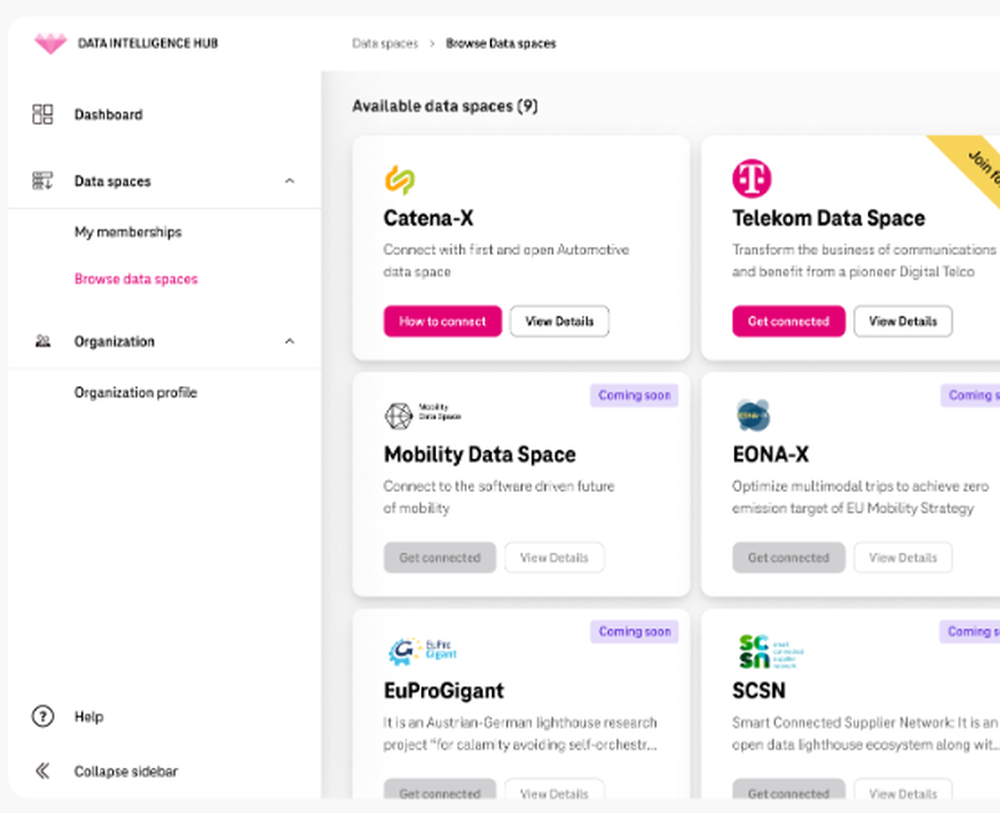This screenshot has height=813, width=1000.
Task: Click the Mobility Data Space title
Action: [480, 454]
